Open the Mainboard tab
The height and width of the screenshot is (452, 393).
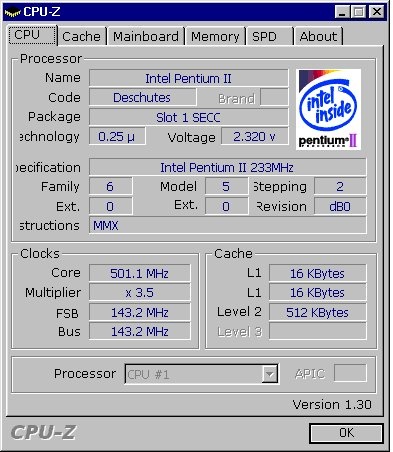click(x=146, y=36)
